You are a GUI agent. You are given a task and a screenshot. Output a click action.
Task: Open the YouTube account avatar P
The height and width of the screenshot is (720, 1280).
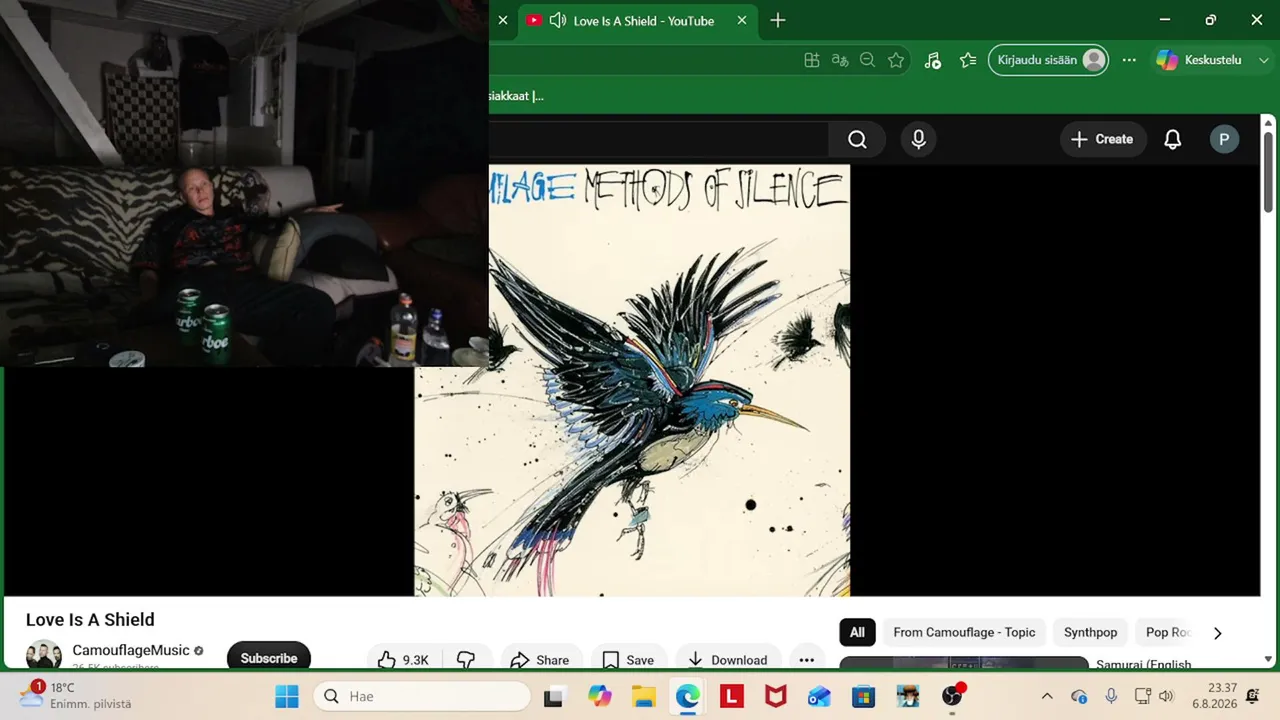tap(1224, 140)
